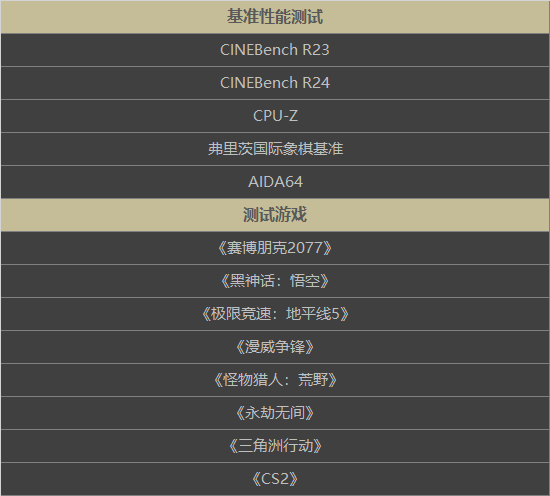The image size is (550, 496).
Task: Select 《怪物猎人：荒野》 row
Action: (275, 380)
